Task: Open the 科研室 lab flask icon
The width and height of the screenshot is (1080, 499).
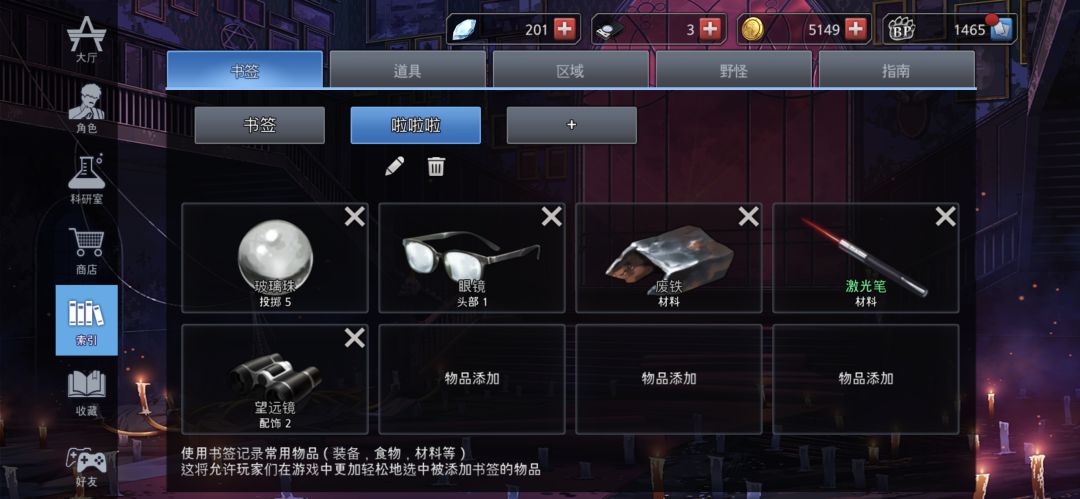Action: [87, 179]
